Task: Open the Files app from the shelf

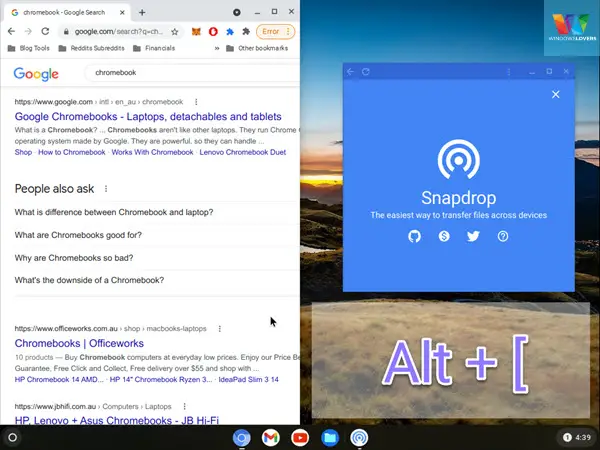Action: pos(329,438)
